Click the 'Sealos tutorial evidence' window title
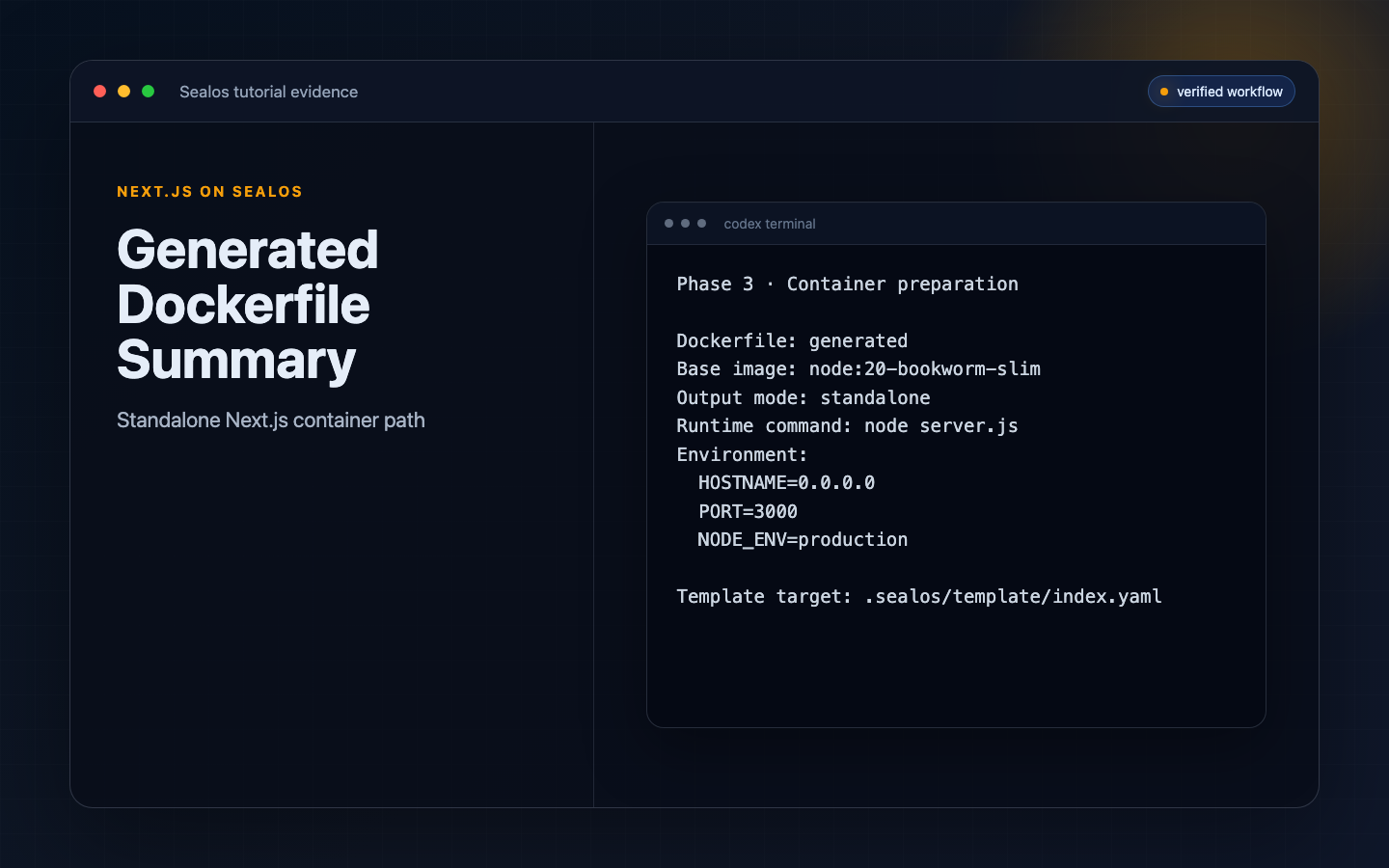1389x868 pixels. coord(268,92)
